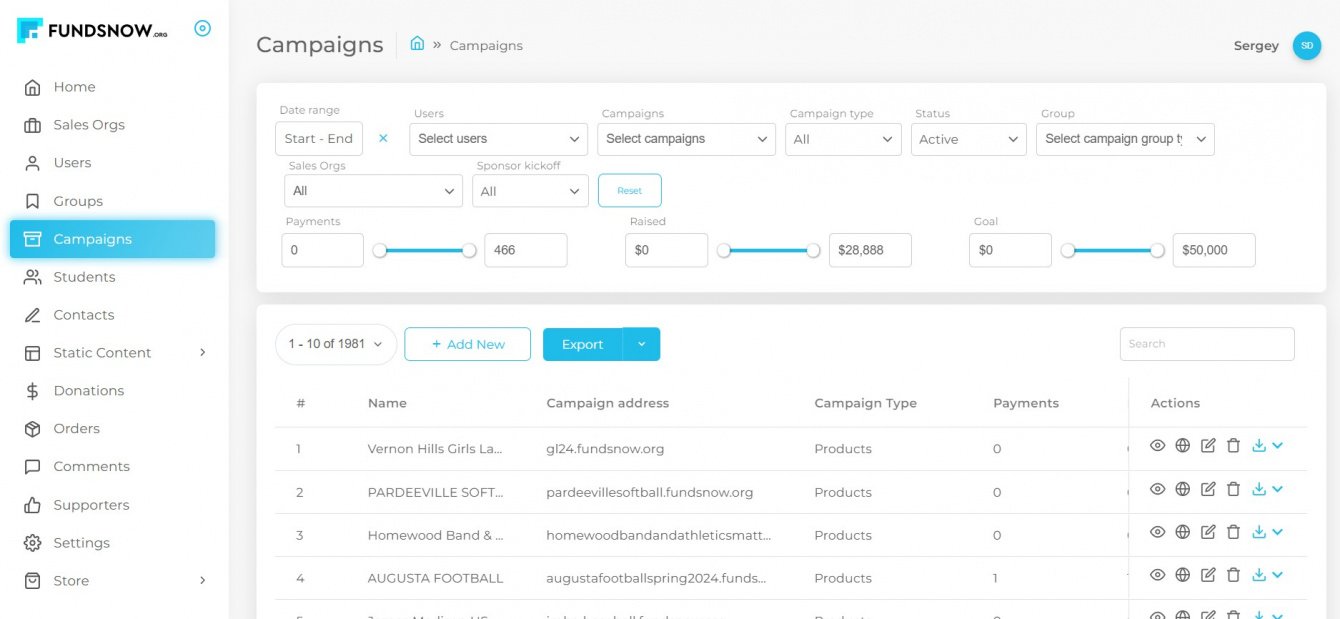The width and height of the screenshot is (1340, 619).
Task: Open Sales Orgs in sidebar
Action: click(x=112, y=125)
